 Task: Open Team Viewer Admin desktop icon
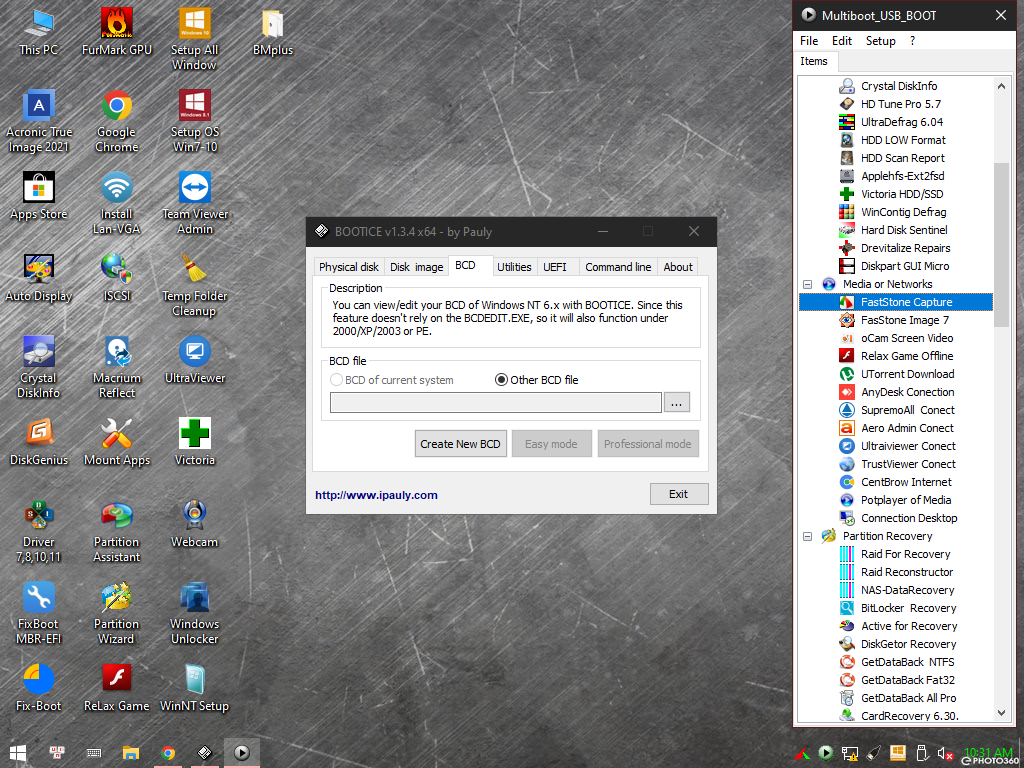pos(195,204)
